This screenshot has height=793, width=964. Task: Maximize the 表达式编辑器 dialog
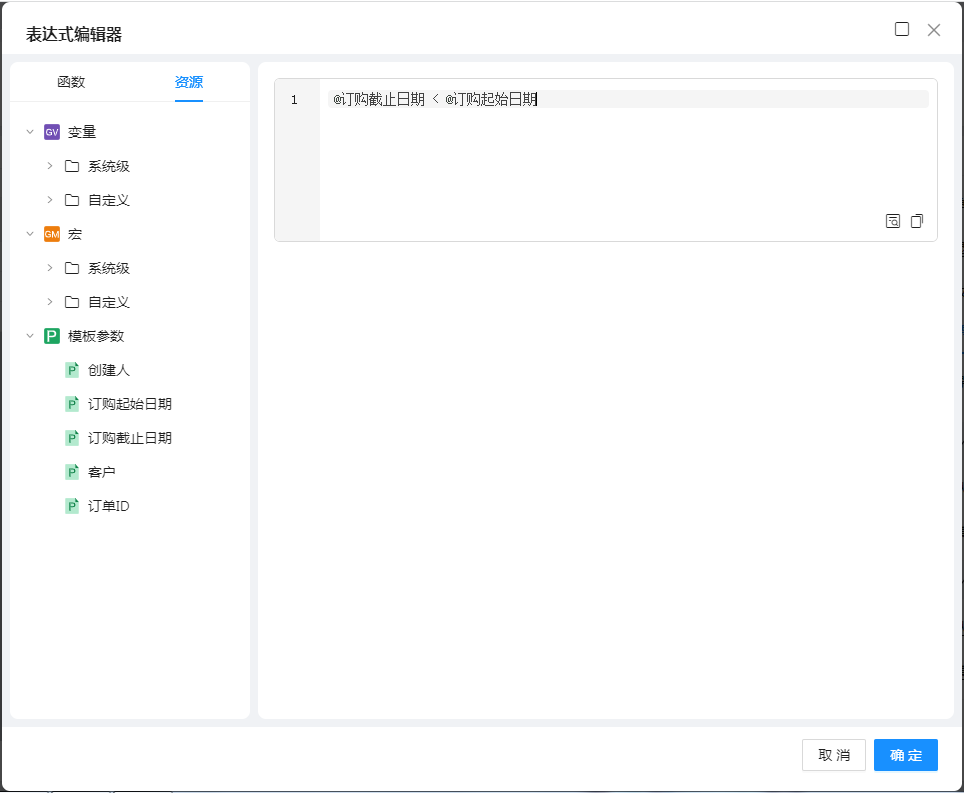click(x=902, y=29)
